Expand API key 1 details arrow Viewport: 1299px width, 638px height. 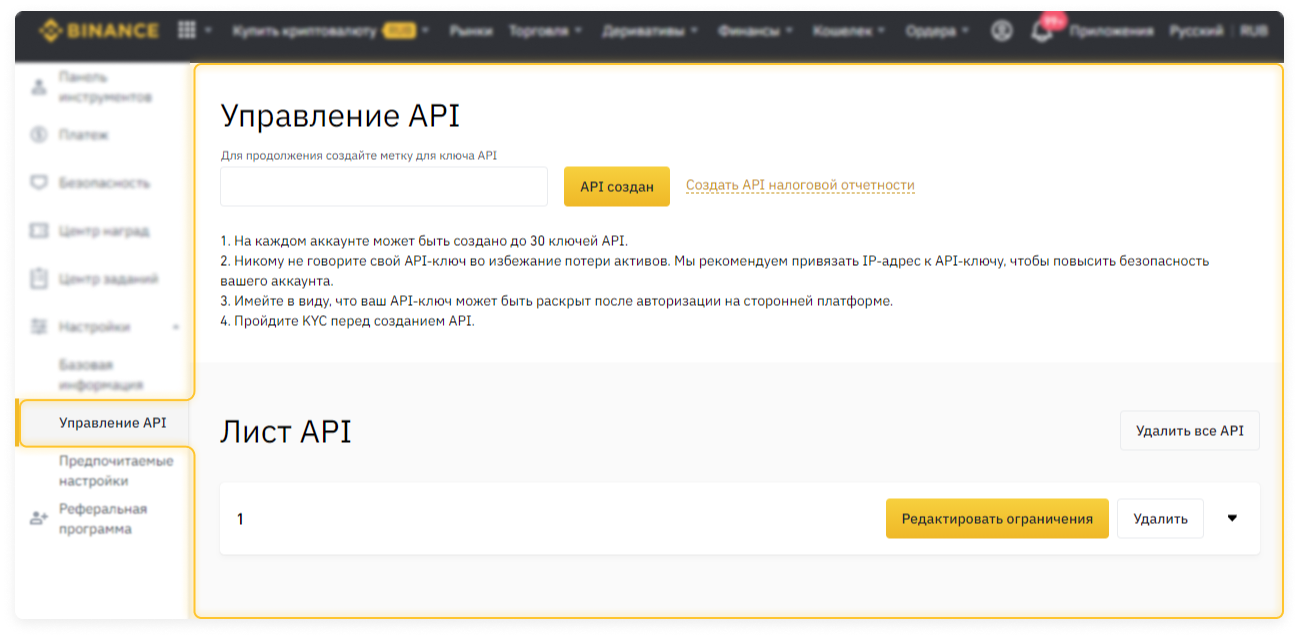coord(1232,518)
